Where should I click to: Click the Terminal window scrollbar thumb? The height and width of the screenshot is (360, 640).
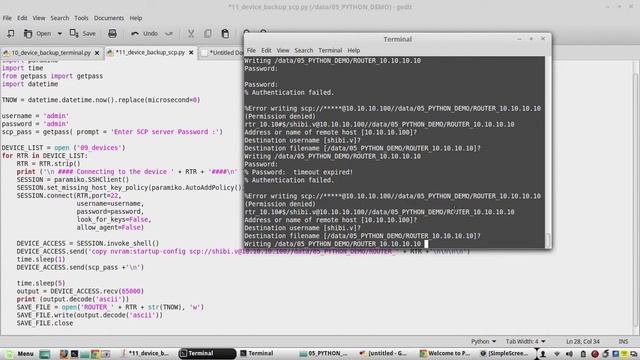(x=548, y=241)
